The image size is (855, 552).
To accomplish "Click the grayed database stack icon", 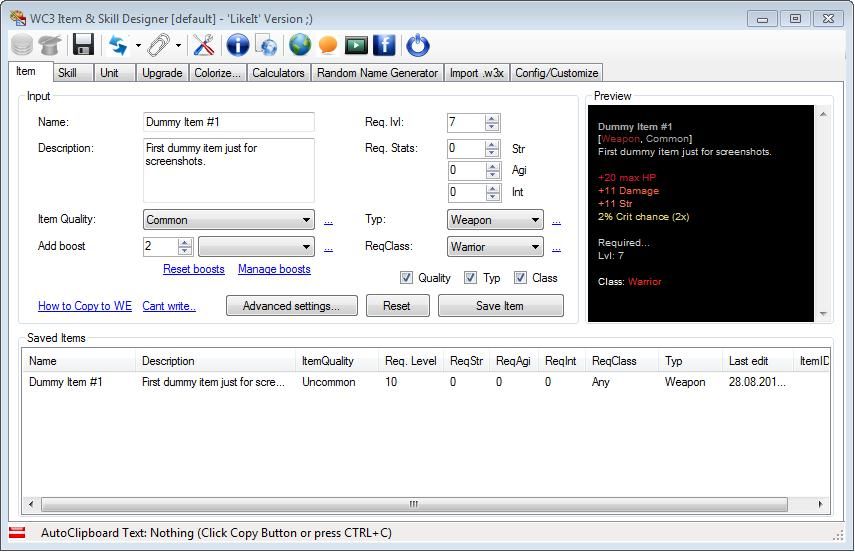I will (22, 45).
